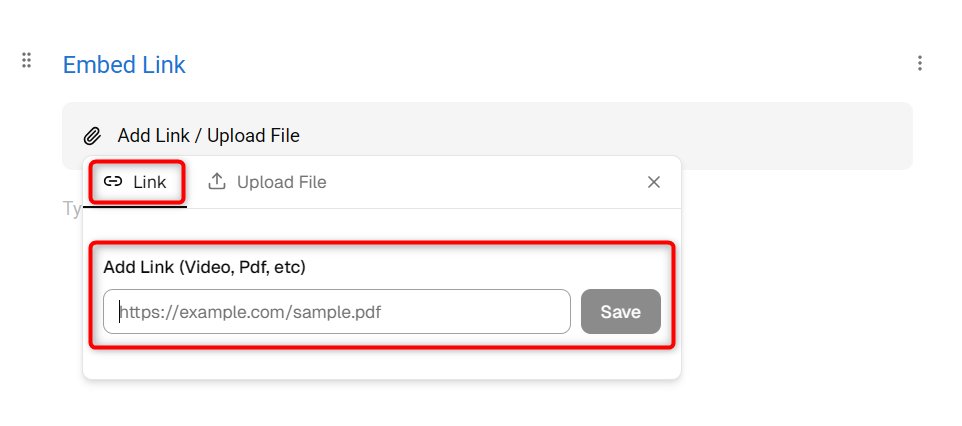
Task: Click the Save button
Action: [x=621, y=312]
